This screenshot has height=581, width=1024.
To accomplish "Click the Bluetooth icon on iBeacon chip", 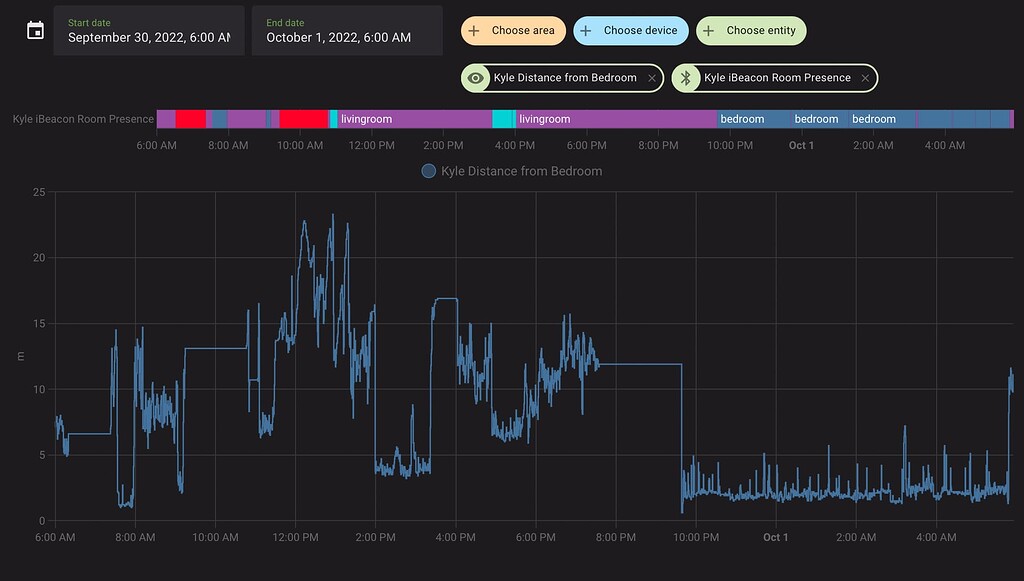I will click(x=686, y=78).
